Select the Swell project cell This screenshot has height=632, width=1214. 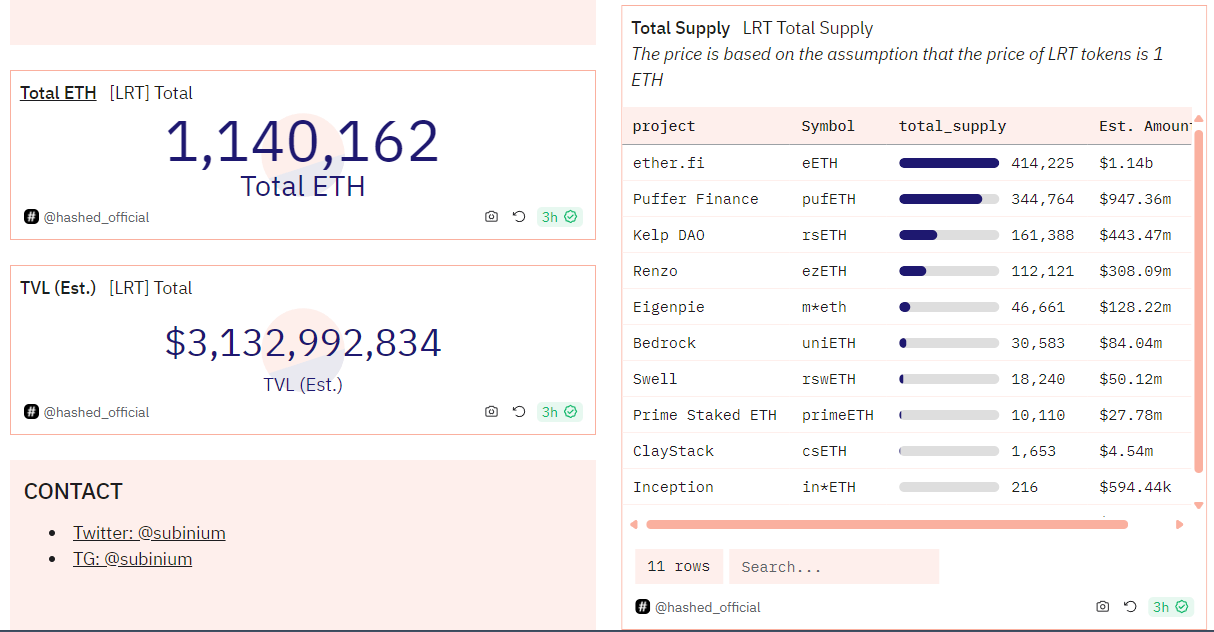(655, 379)
